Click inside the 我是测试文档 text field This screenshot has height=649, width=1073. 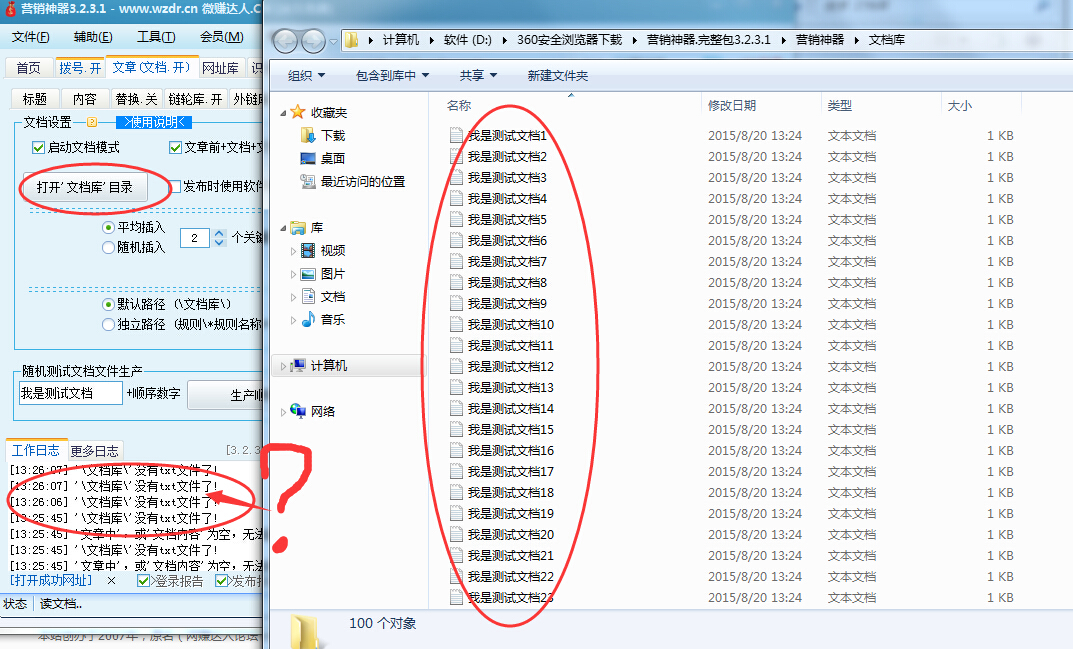coord(70,393)
